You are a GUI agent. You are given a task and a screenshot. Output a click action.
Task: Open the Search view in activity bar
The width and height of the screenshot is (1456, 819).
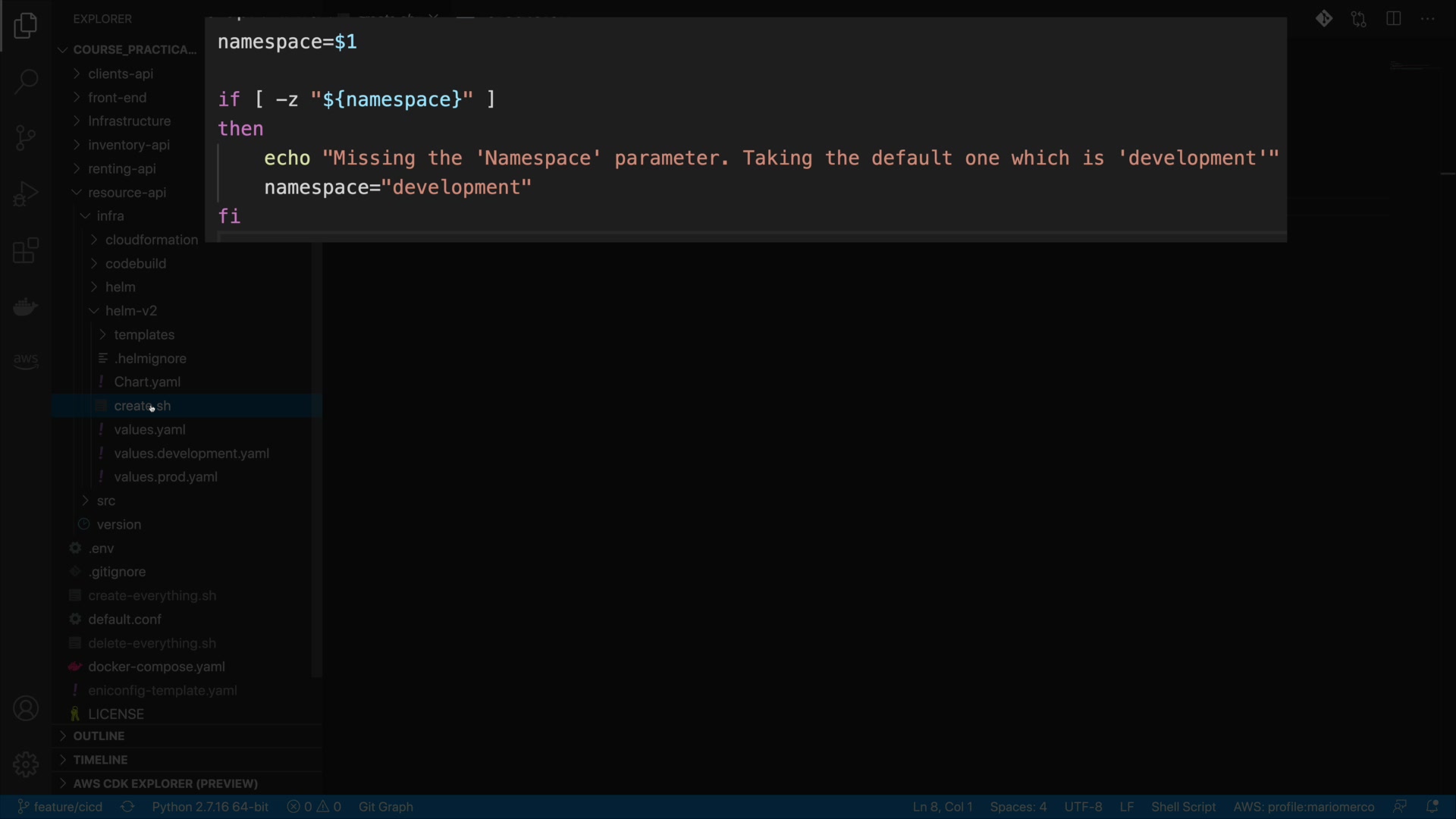[x=26, y=82]
